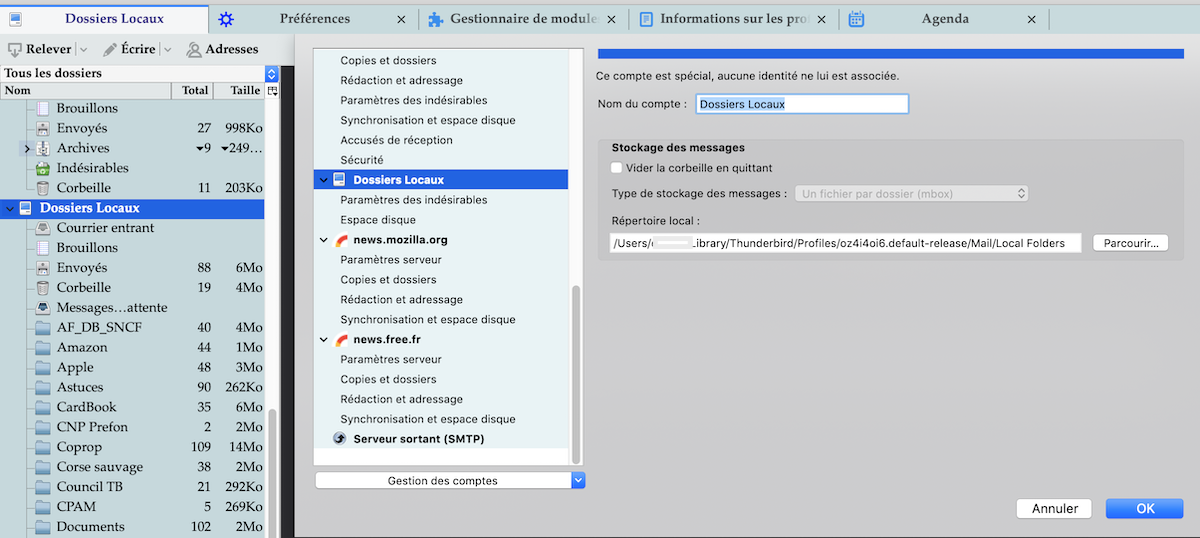Switch to Informations sur les profils tab
1200x538 pixels.
point(733,19)
